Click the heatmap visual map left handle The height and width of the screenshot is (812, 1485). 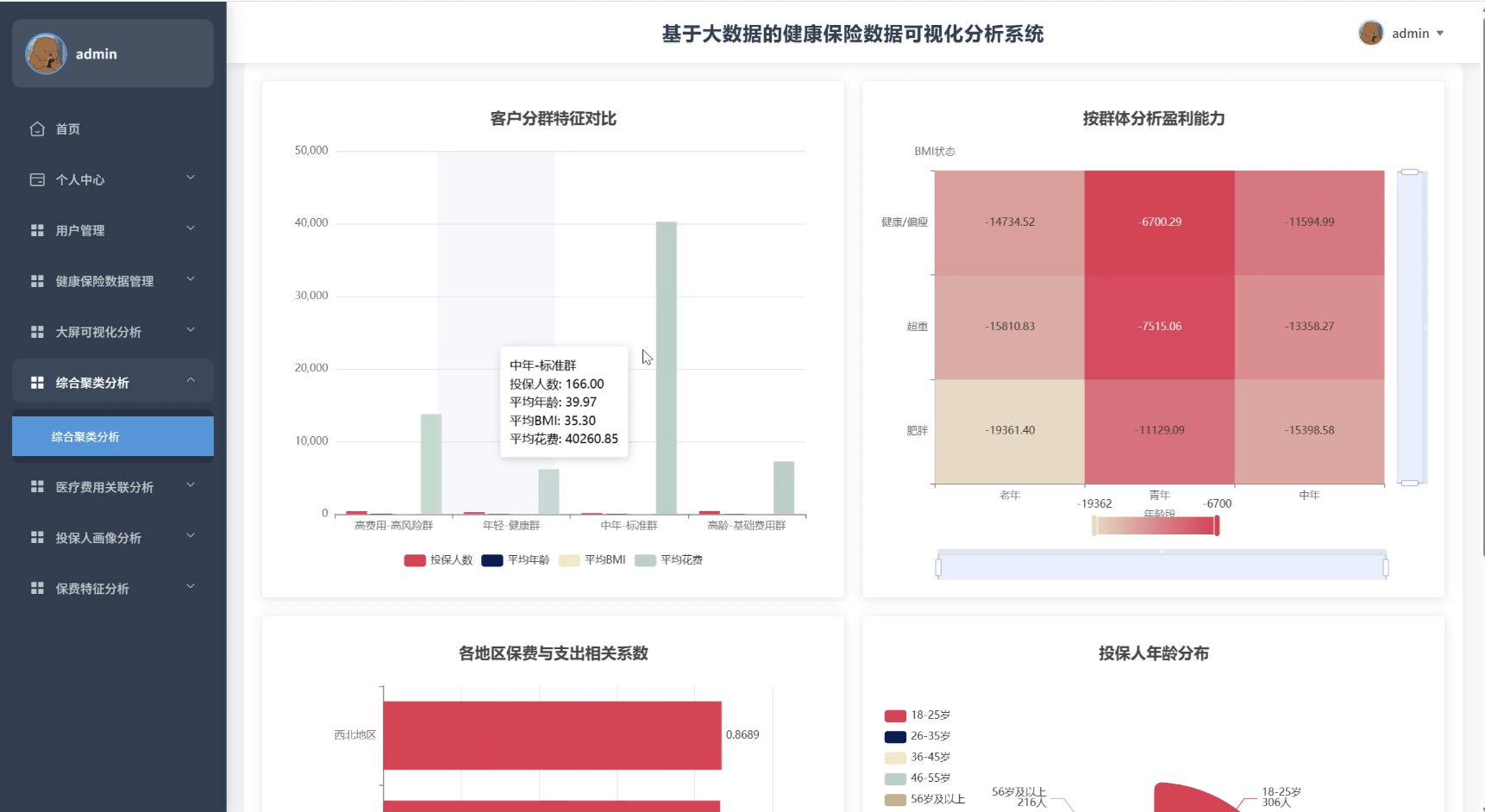(x=1094, y=526)
